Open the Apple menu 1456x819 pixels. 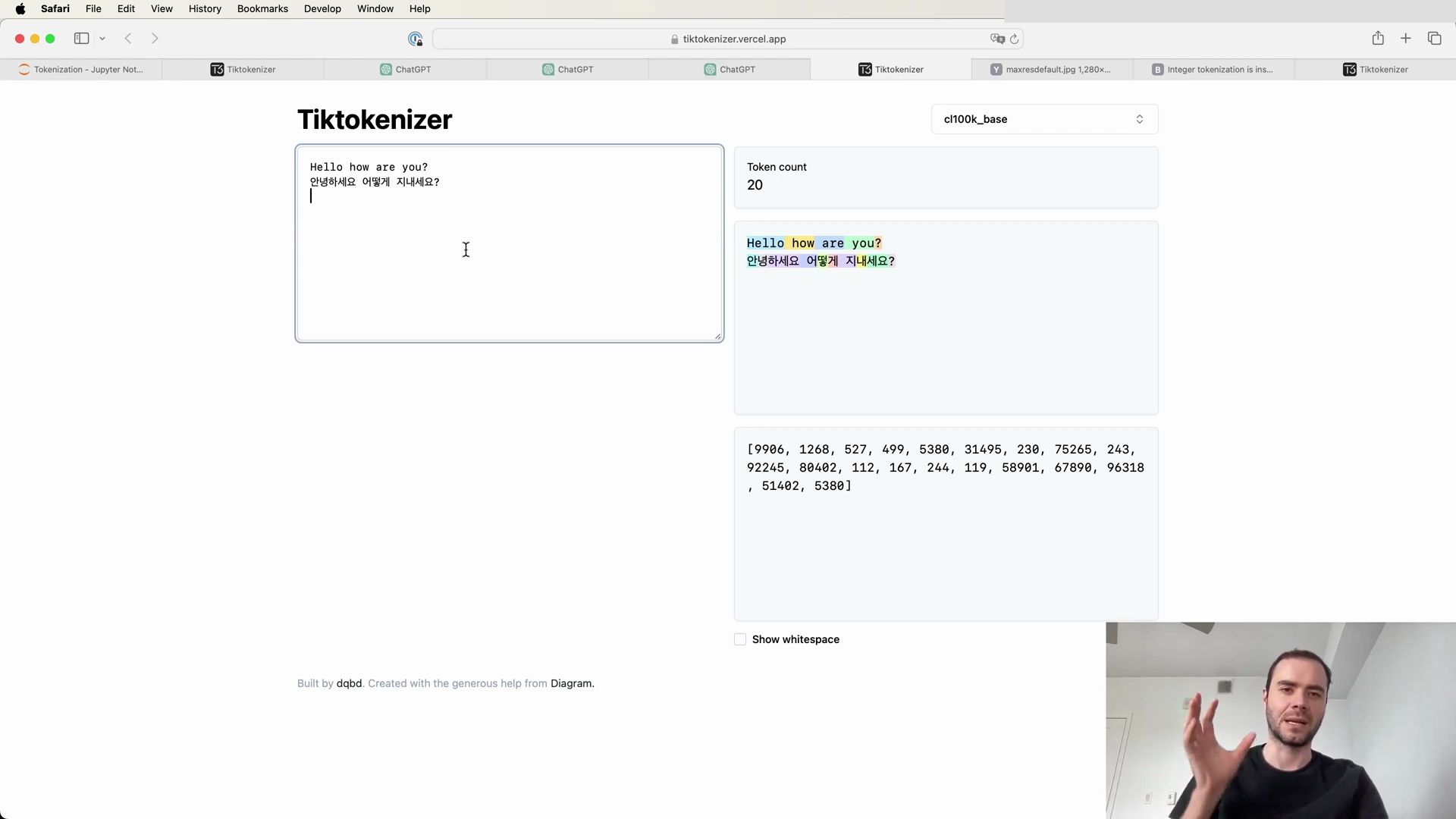tap(20, 9)
